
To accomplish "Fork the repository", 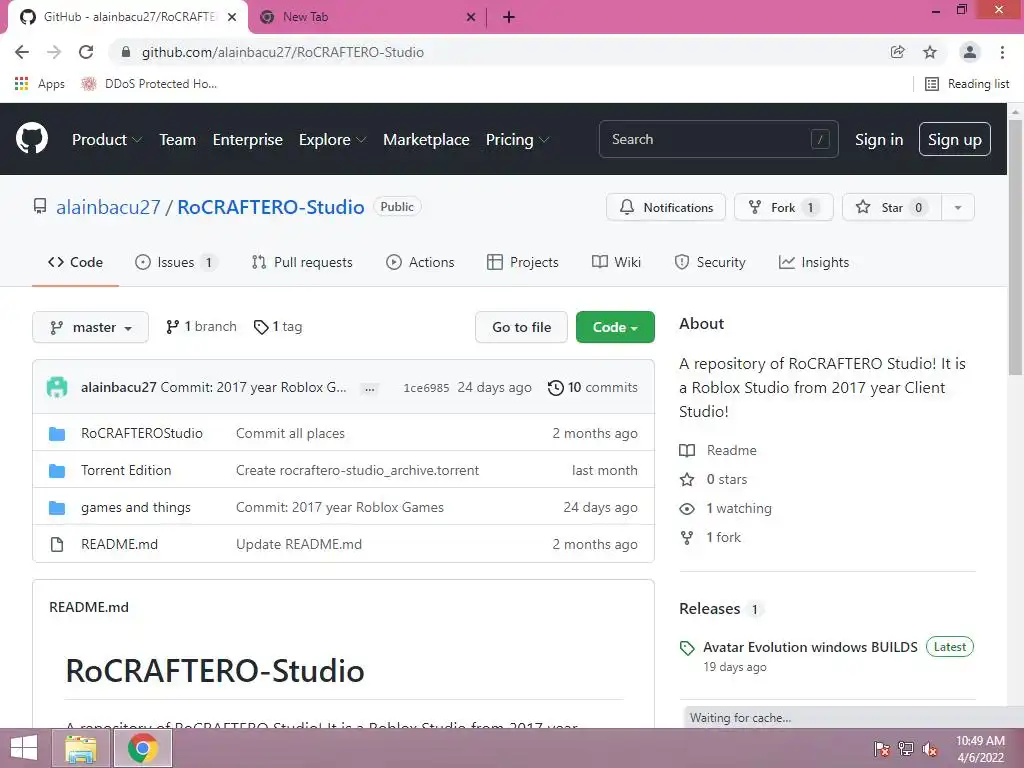I will pyautogui.click(x=783, y=207).
